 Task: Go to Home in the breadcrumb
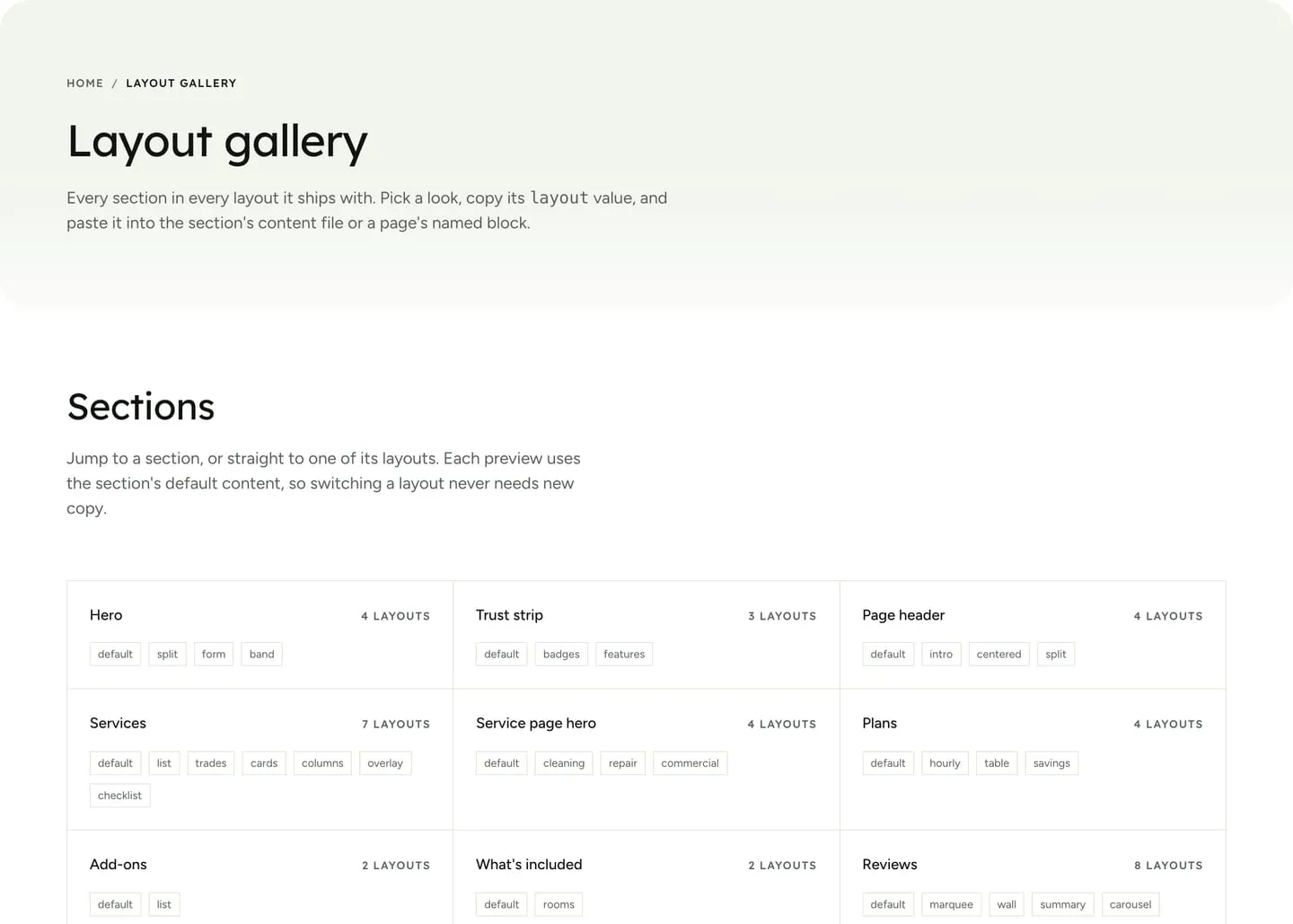85,84
